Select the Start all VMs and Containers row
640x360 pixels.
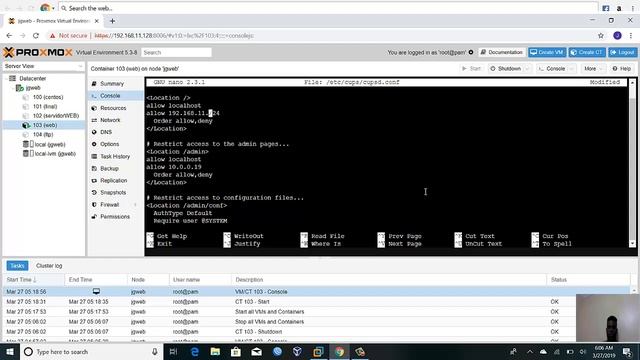316,312
